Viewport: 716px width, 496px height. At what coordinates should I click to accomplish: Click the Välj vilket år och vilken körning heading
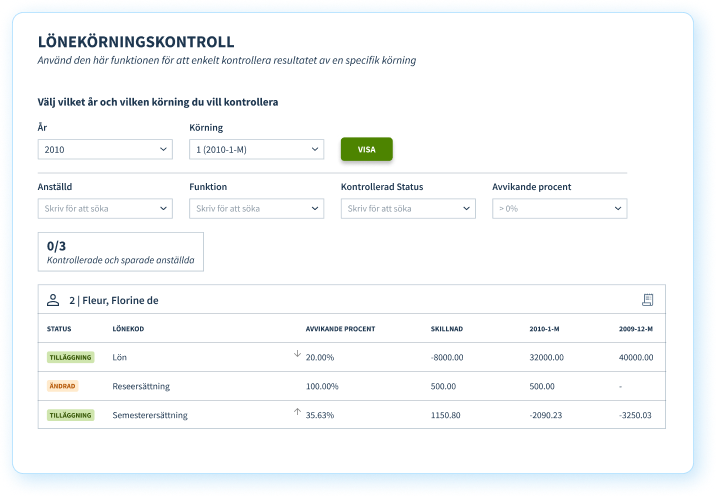coord(158,102)
